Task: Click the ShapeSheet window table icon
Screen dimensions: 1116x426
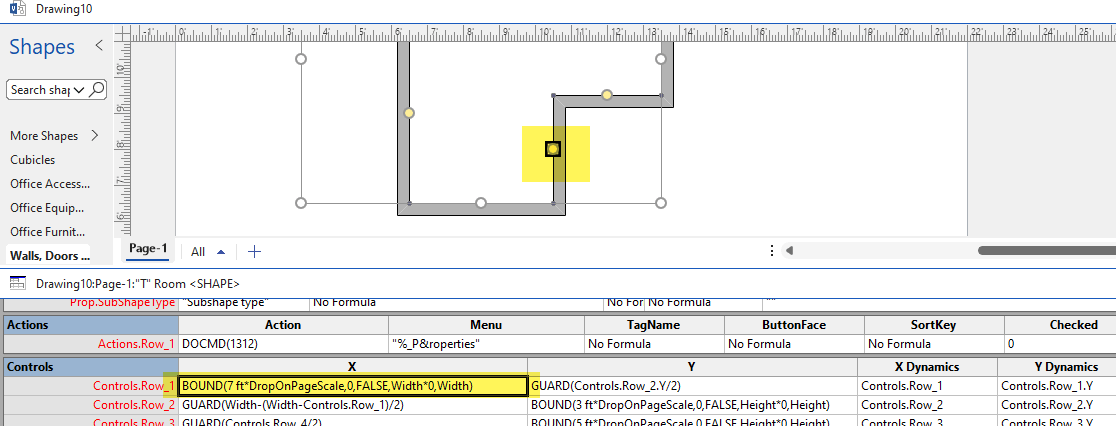Action: (18, 283)
